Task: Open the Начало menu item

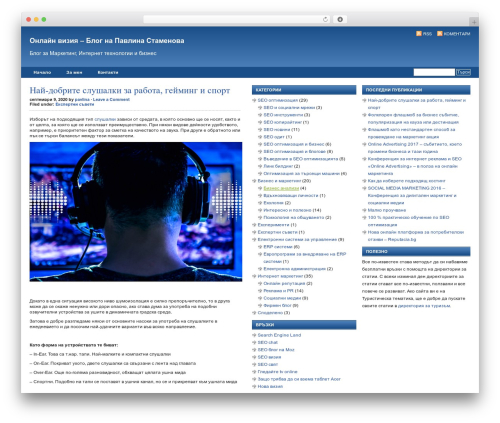Action: [42, 72]
